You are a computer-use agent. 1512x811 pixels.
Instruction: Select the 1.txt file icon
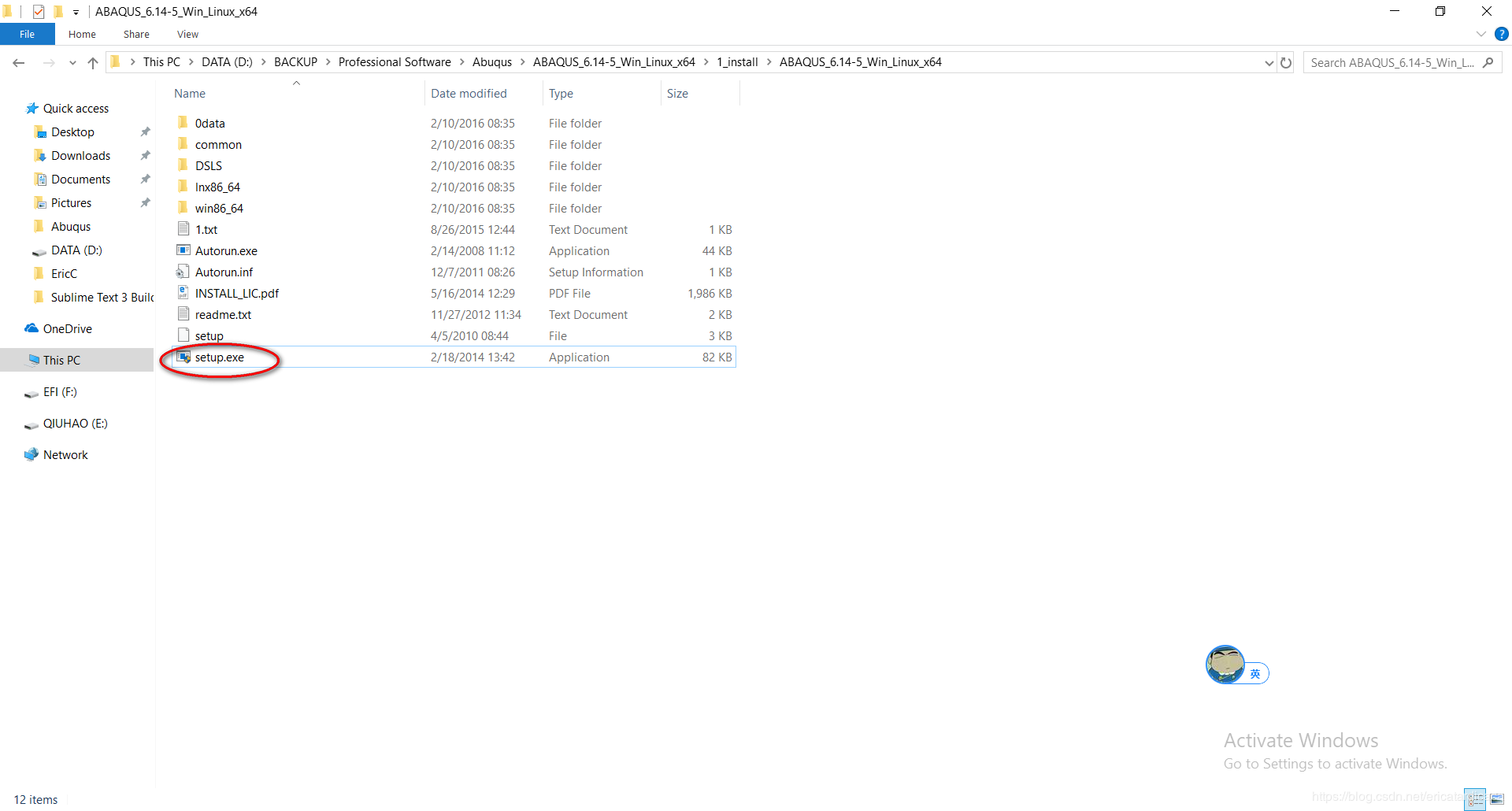(x=183, y=229)
